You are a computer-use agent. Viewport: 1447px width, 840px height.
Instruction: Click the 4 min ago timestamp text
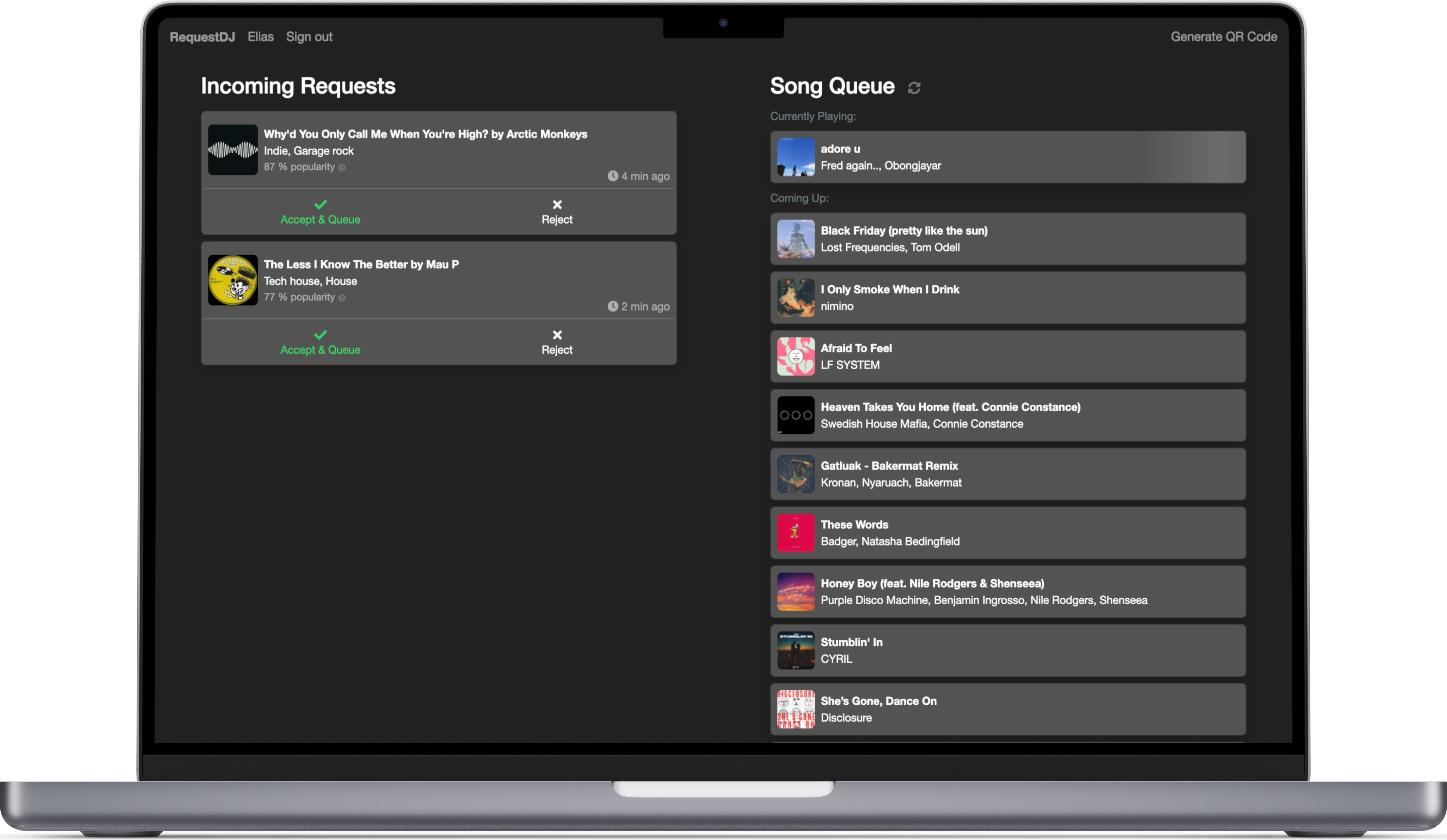click(645, 176)
